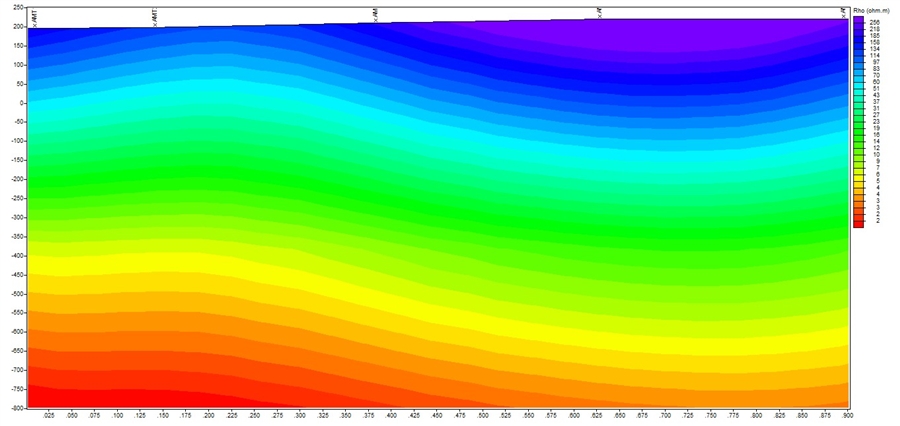
Task: Click the bottom red swatch in the legend
Action: [x=858, y=224]
